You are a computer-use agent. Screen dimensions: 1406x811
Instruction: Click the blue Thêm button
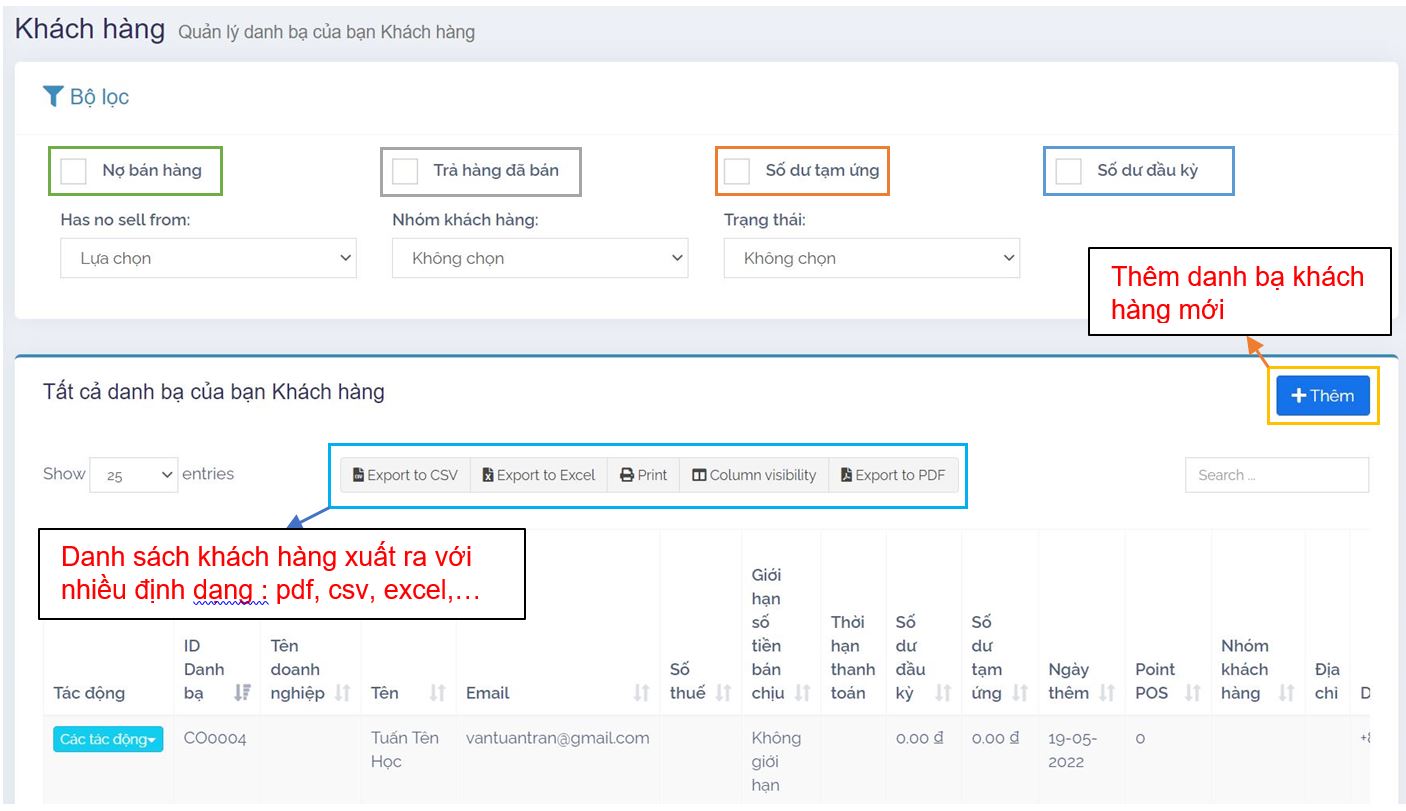point(1322,396)
